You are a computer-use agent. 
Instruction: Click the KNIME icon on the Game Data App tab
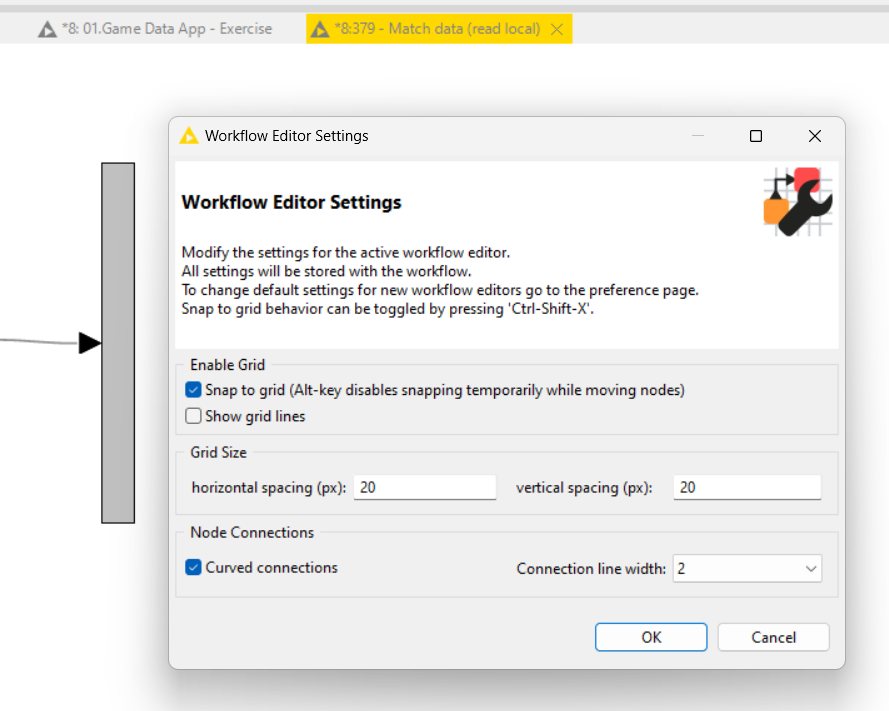point(47,29)
